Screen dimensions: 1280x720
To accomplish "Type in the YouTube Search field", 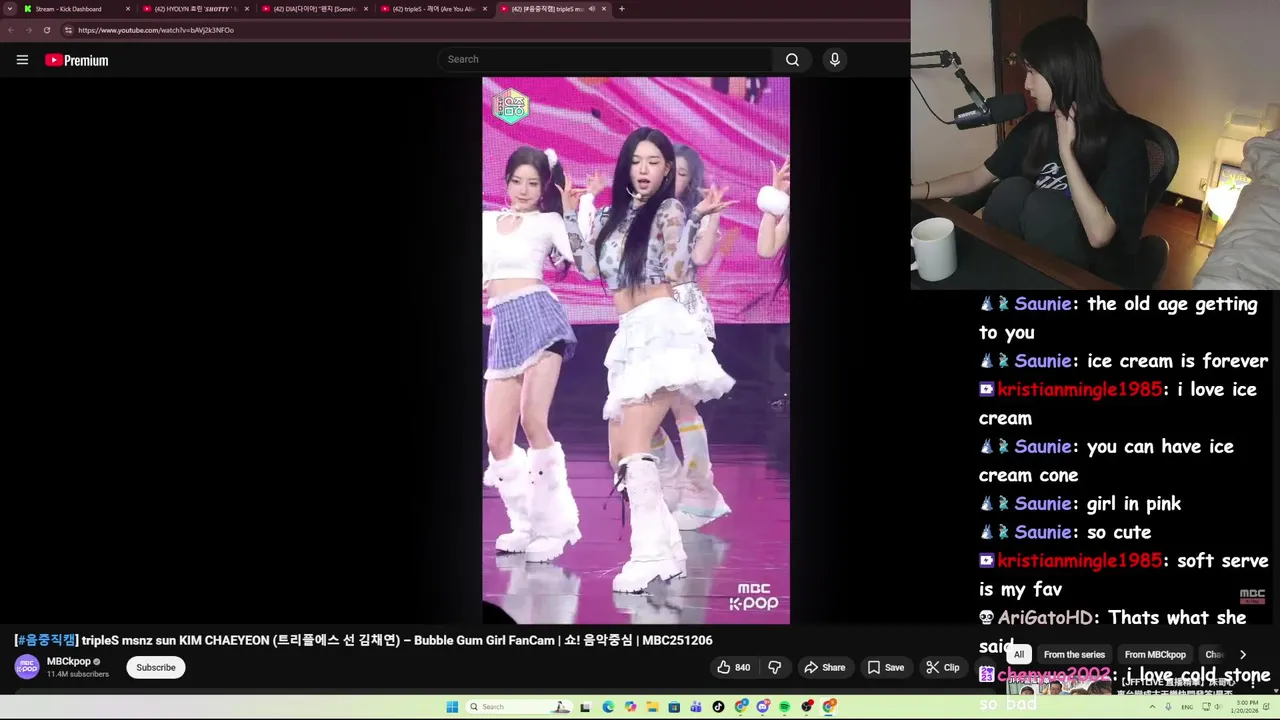I will tap(605, 59).
